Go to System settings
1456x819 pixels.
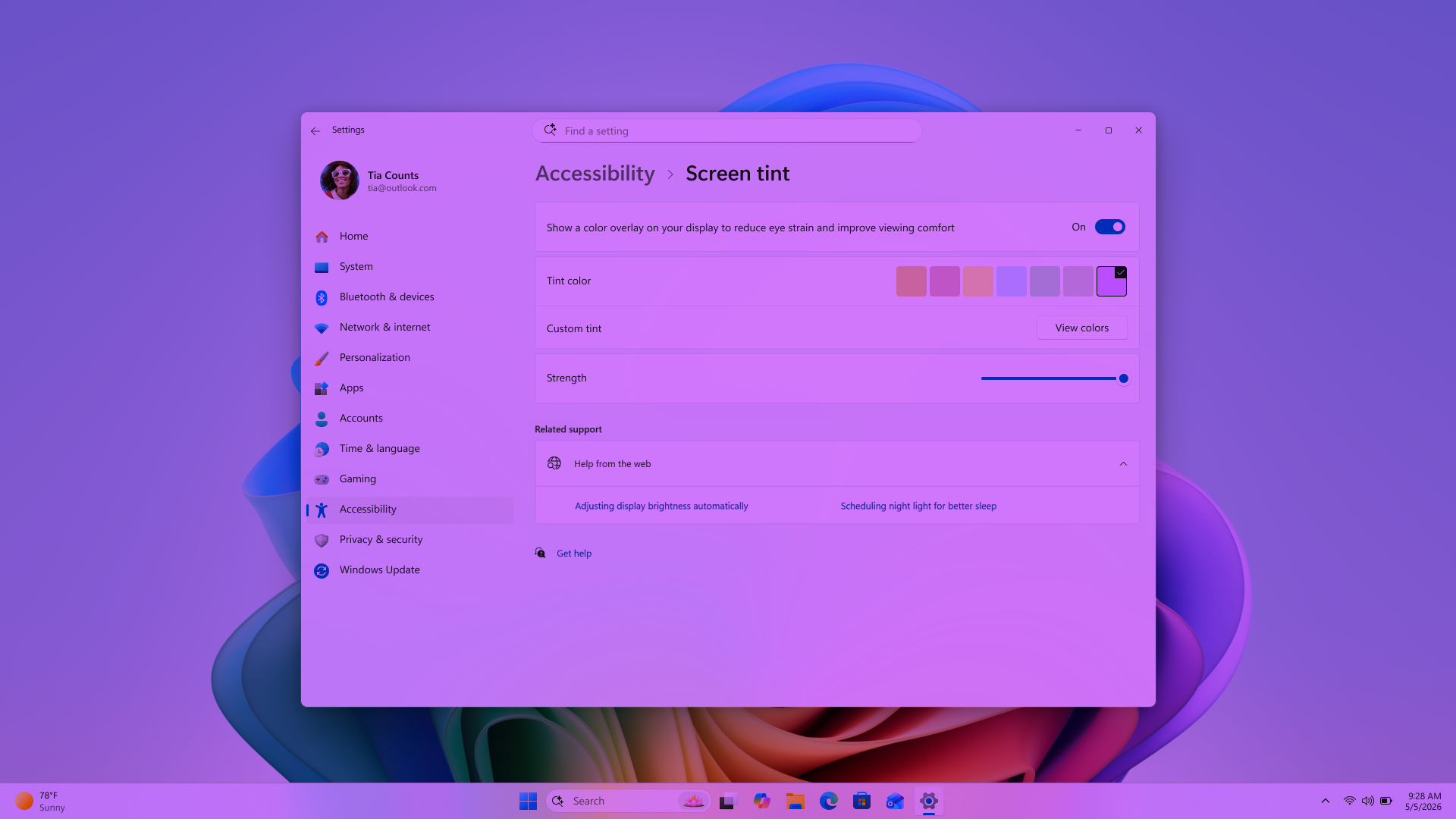(409, 267)
